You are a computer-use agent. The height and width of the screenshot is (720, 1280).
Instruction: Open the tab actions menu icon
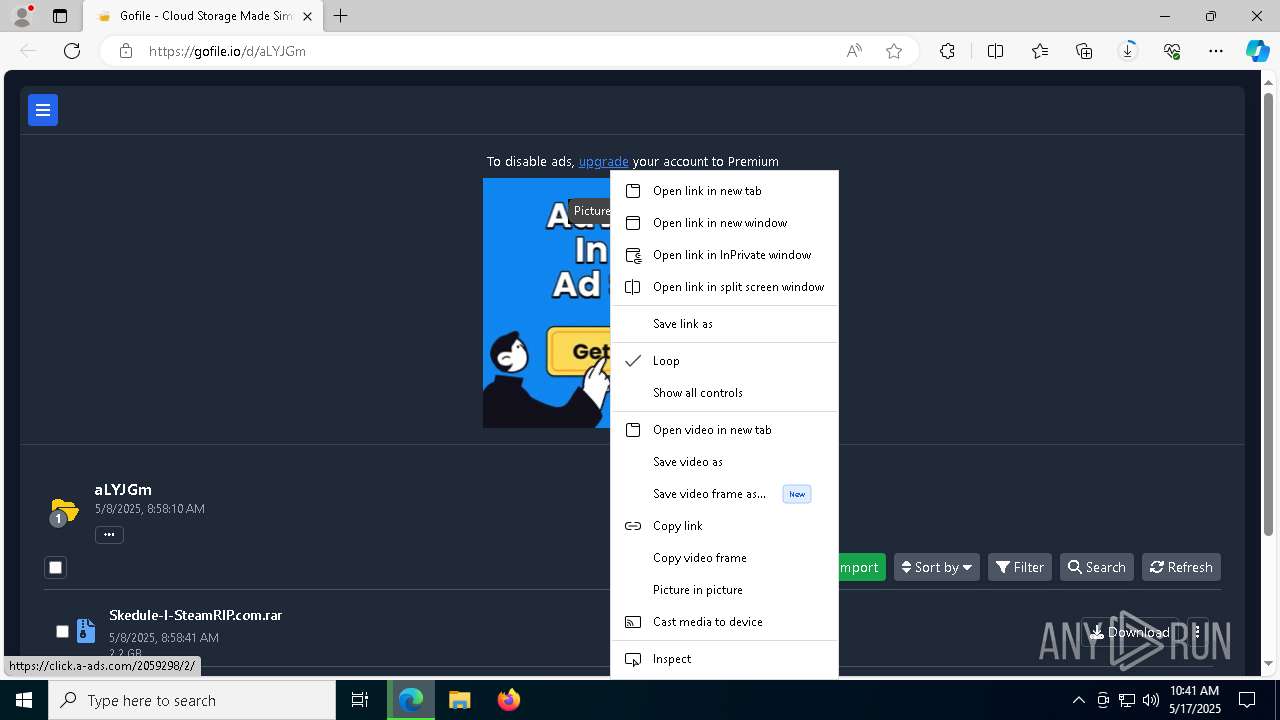[x=60, y=16]
